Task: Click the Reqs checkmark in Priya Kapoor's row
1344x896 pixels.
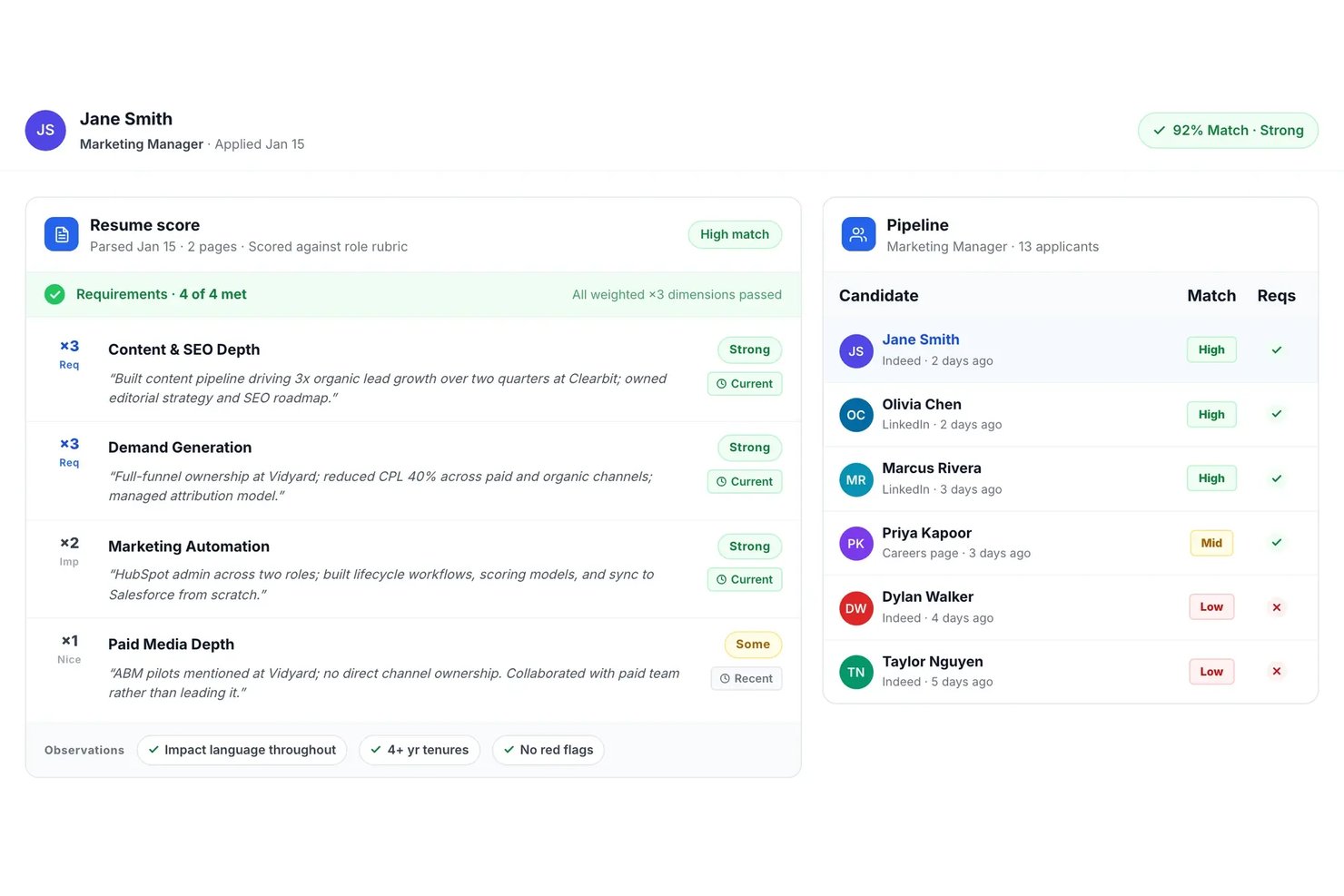Action: click(x=1276, y=543)
